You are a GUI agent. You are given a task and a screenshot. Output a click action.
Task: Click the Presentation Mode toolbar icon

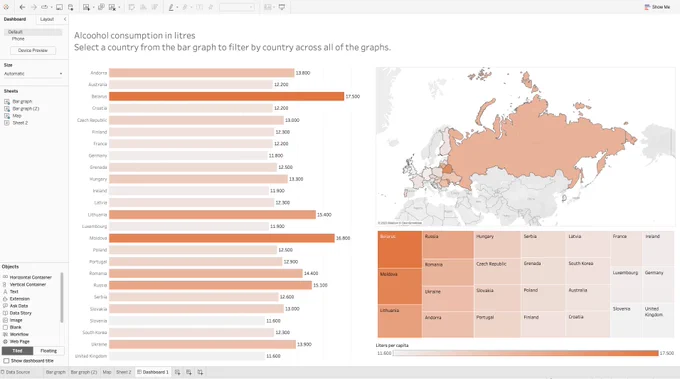pos(282,7)
